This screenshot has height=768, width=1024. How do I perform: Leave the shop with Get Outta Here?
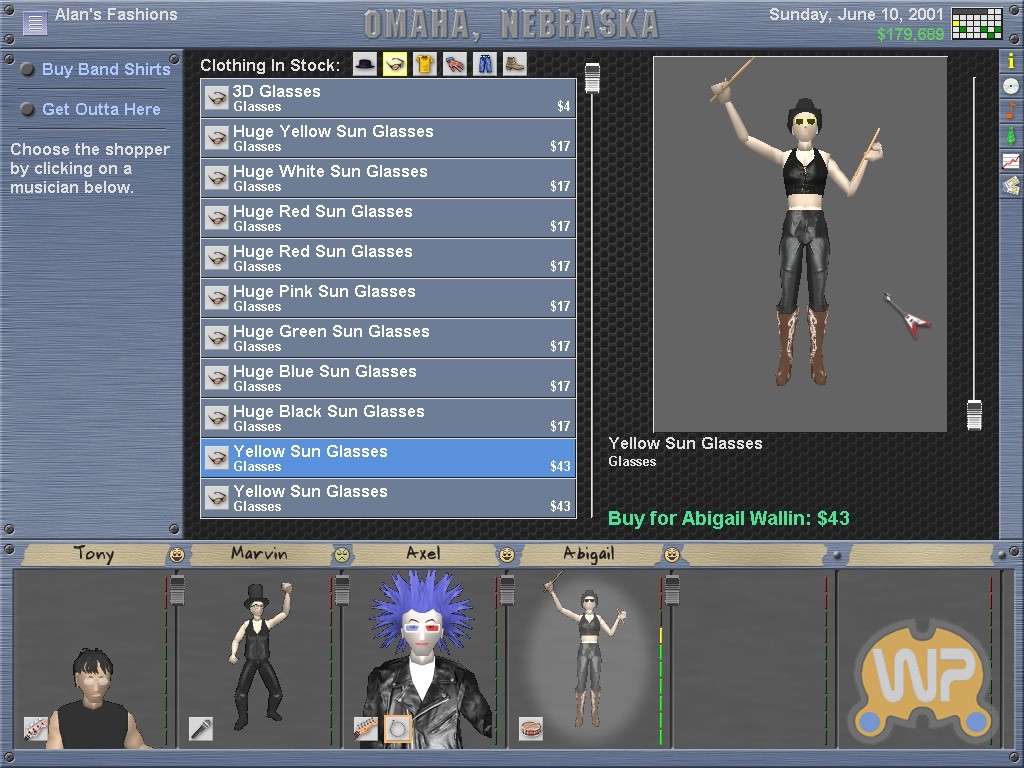click(101, 109)
